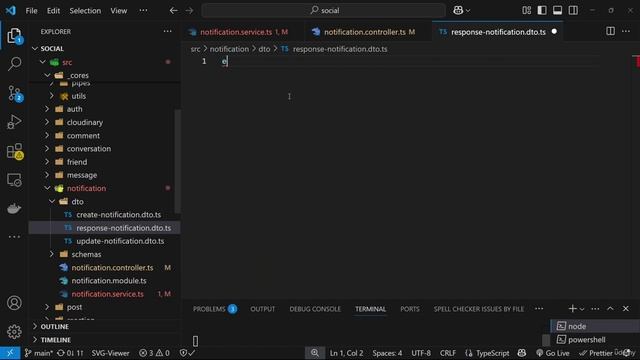The width and height of the screenshot is (640, 360).
Task: Open the Accounts menu
Action: [x=14, y=303]
